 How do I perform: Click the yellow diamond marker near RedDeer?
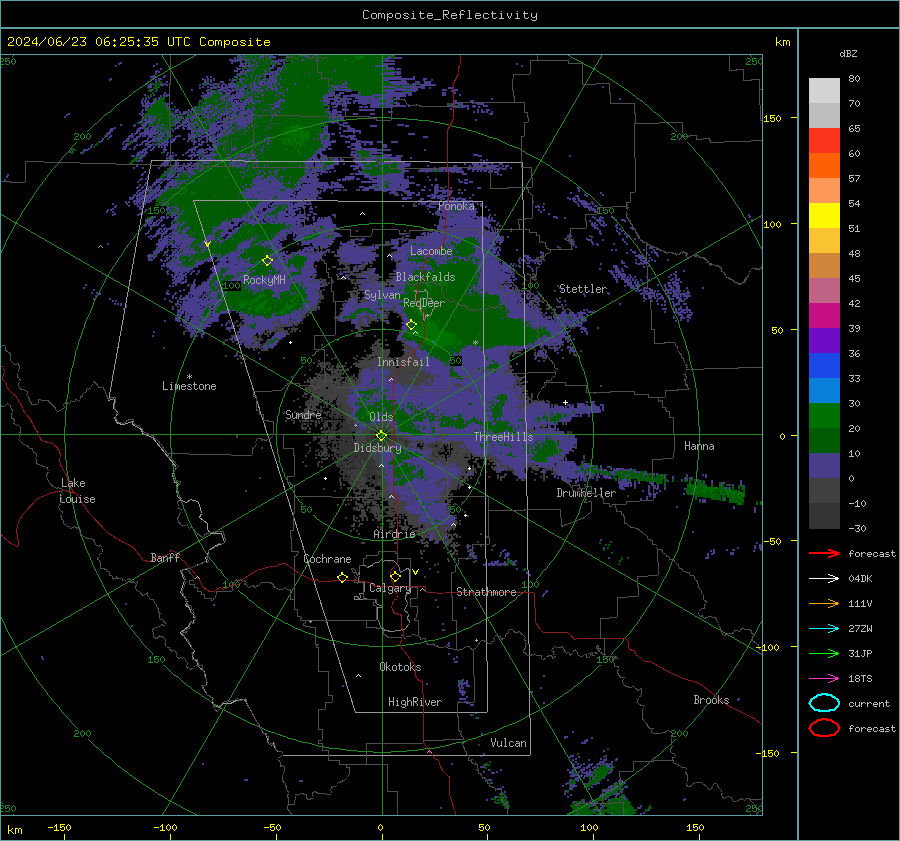411,325
